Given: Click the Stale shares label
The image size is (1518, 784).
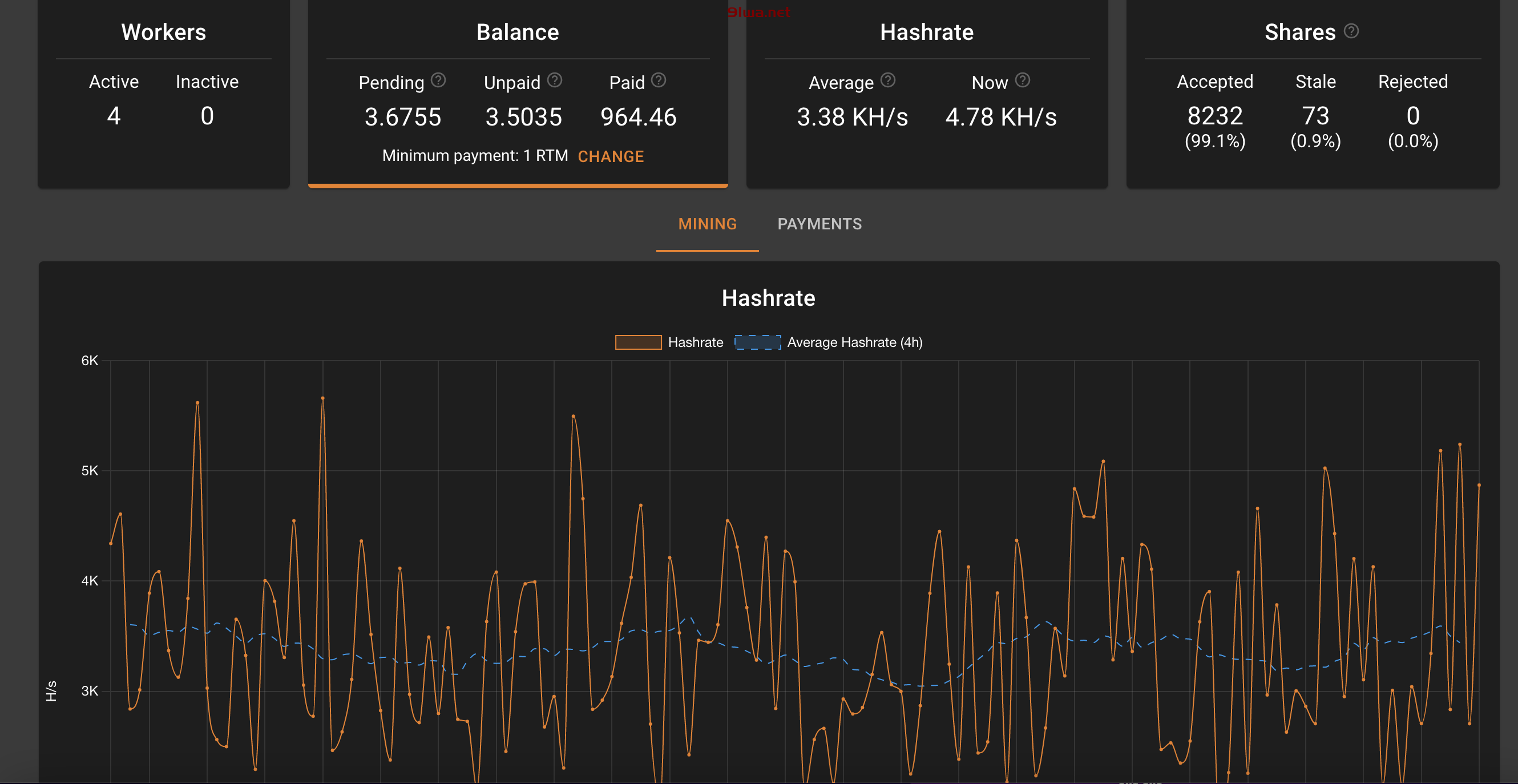Looking at the screenshot, I should click(x=1315, y=81).
